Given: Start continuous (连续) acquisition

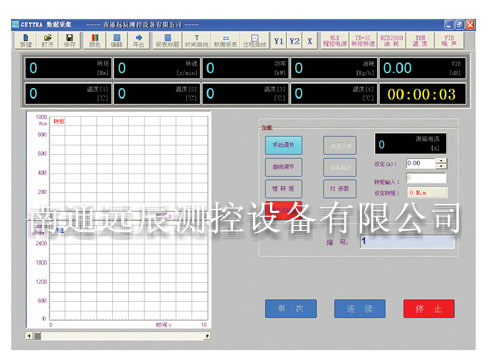Looking at the screenshot, I should (x=360, y=309).
